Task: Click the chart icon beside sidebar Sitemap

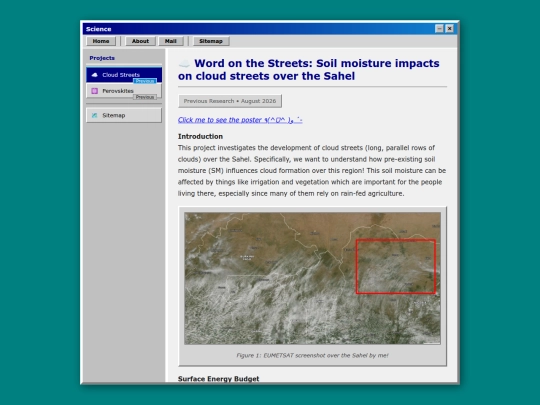Action: (x=94, y=115)
